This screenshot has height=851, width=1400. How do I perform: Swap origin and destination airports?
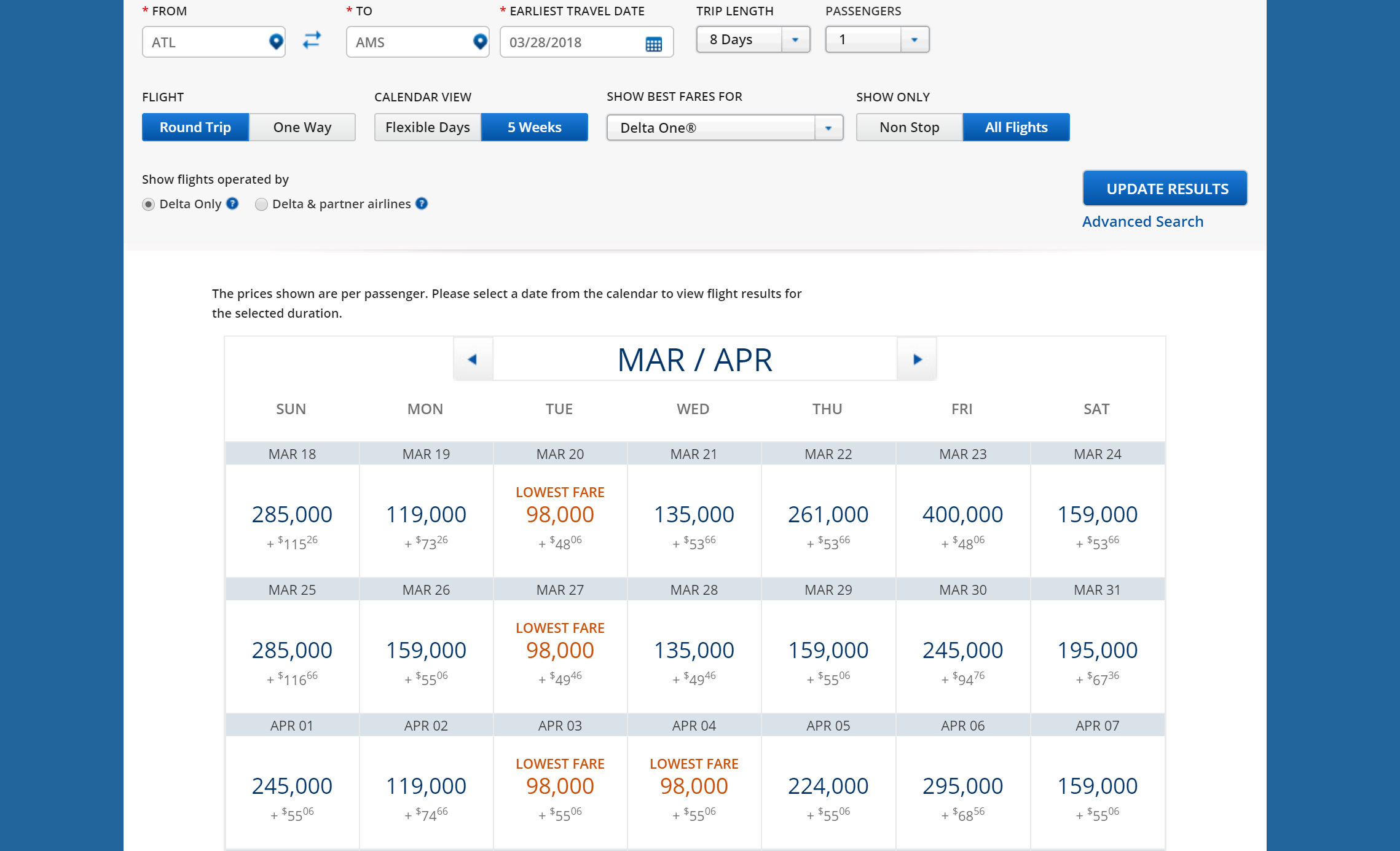coord(312,41)
